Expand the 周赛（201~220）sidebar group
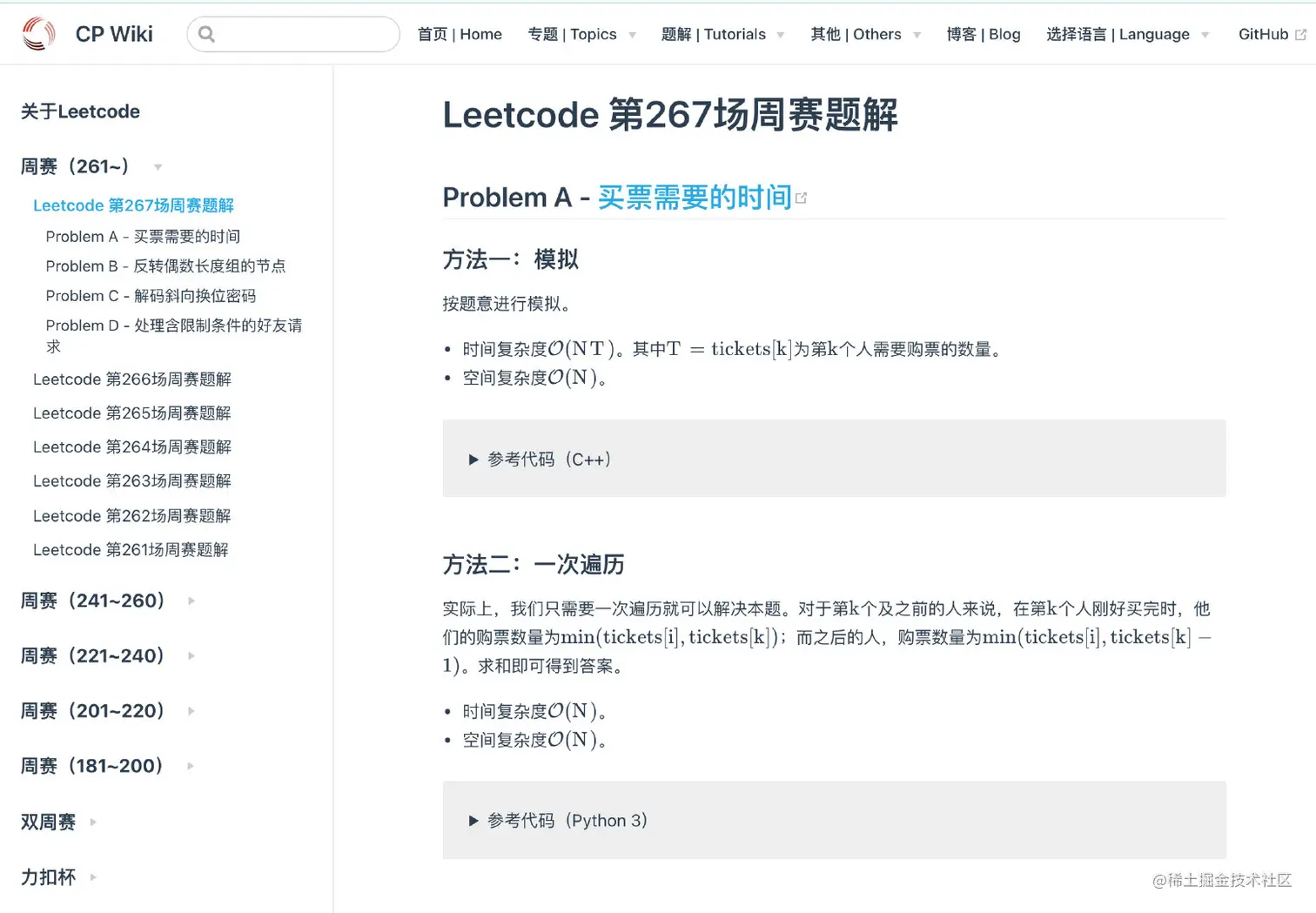This screenshot has height=913, width=1316. tap(108, 711)
